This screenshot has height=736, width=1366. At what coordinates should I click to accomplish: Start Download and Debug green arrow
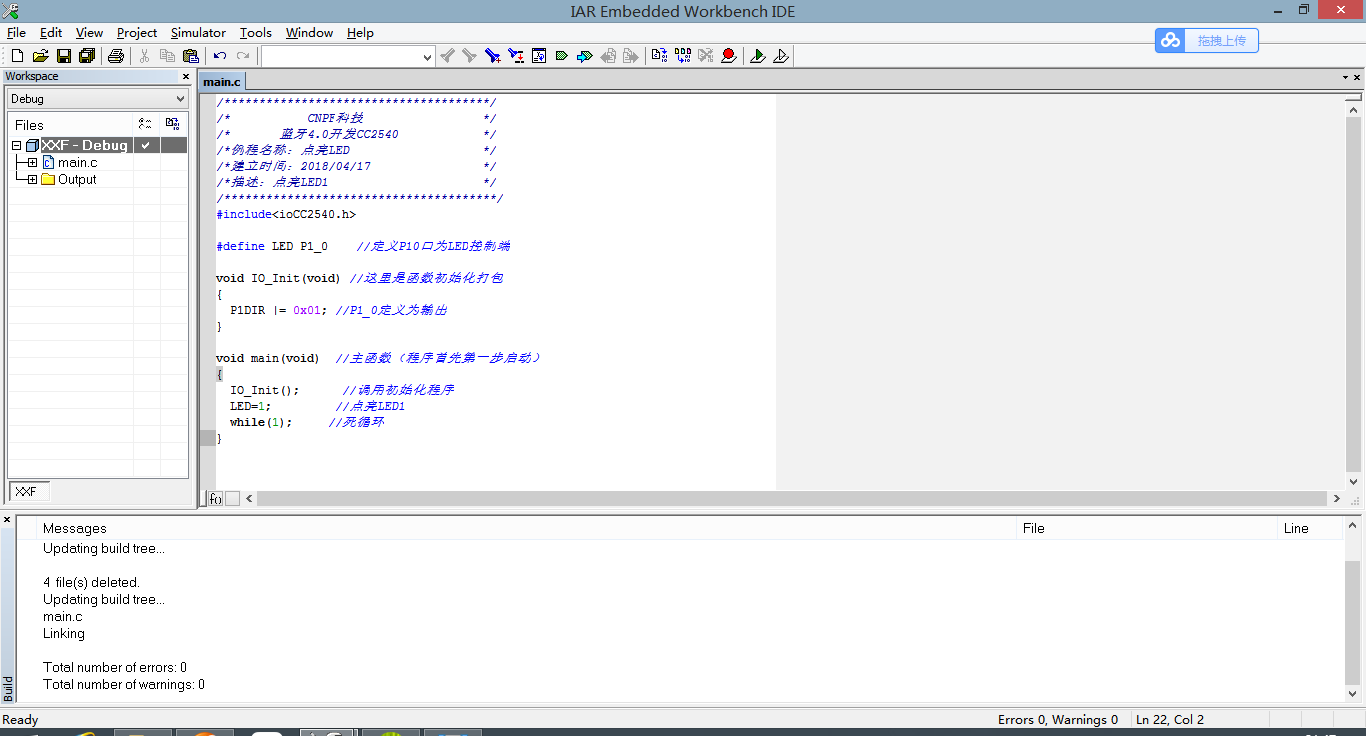point(758,56)
